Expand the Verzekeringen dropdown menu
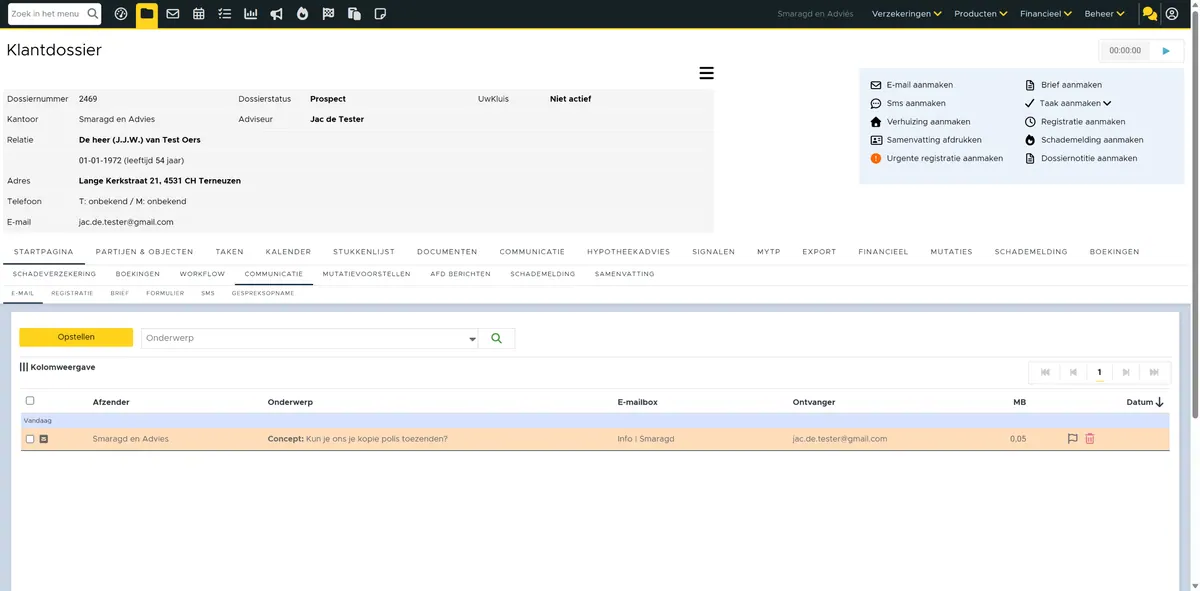This screenshot has height=591, width=1200. pos(907,14)
